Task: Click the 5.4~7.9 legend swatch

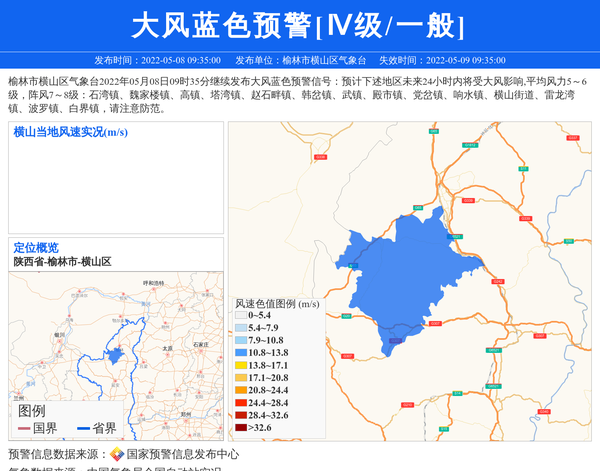Action: pyautogui.click(x=241, y=328)
